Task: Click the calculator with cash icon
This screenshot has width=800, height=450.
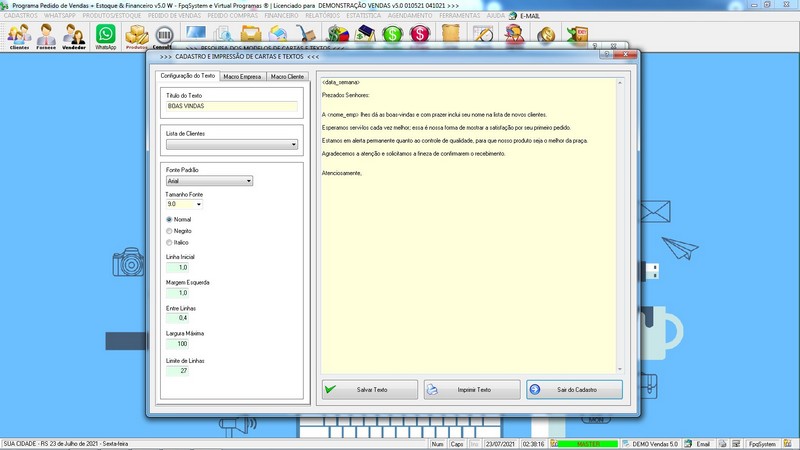Action: [x=365, y=34]
